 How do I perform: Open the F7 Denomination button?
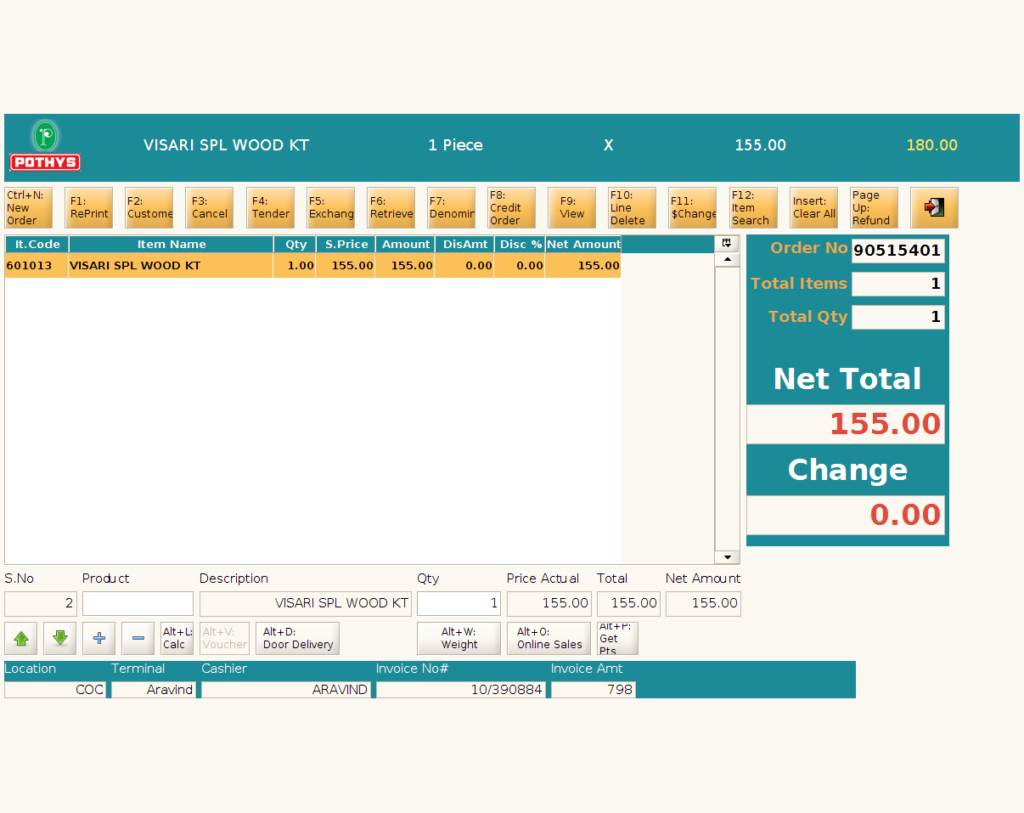[x=451, y=208]
